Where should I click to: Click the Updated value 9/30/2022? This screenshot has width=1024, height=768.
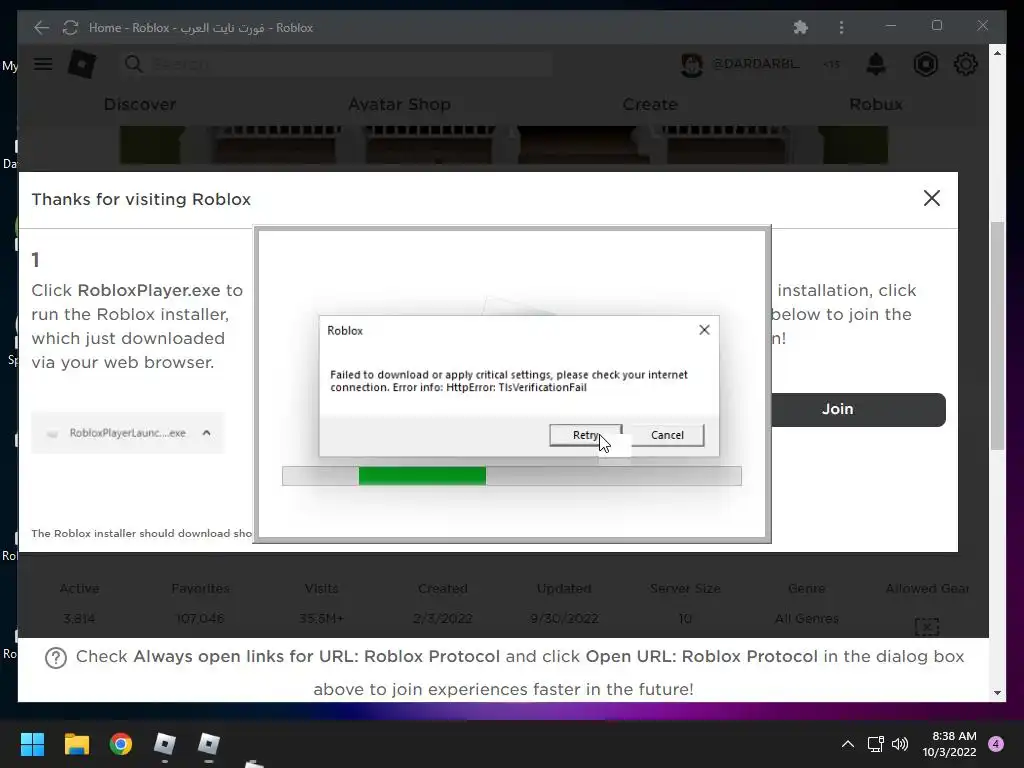(564, 618)
